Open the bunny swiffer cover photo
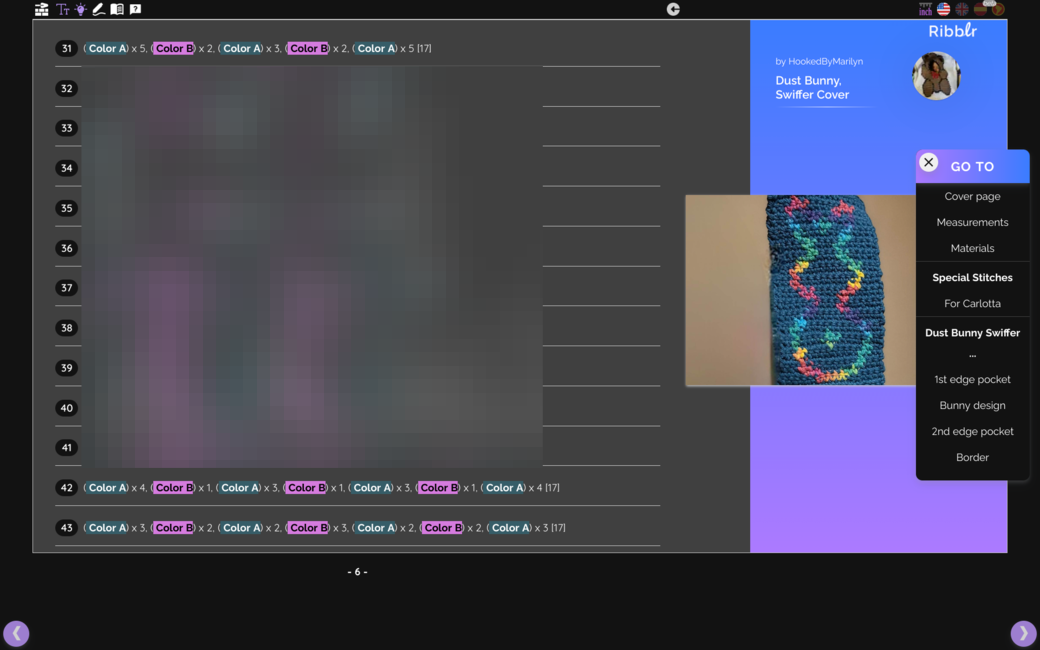The image size is (1040, 650). pyautogui.click(x=800, y=290)
